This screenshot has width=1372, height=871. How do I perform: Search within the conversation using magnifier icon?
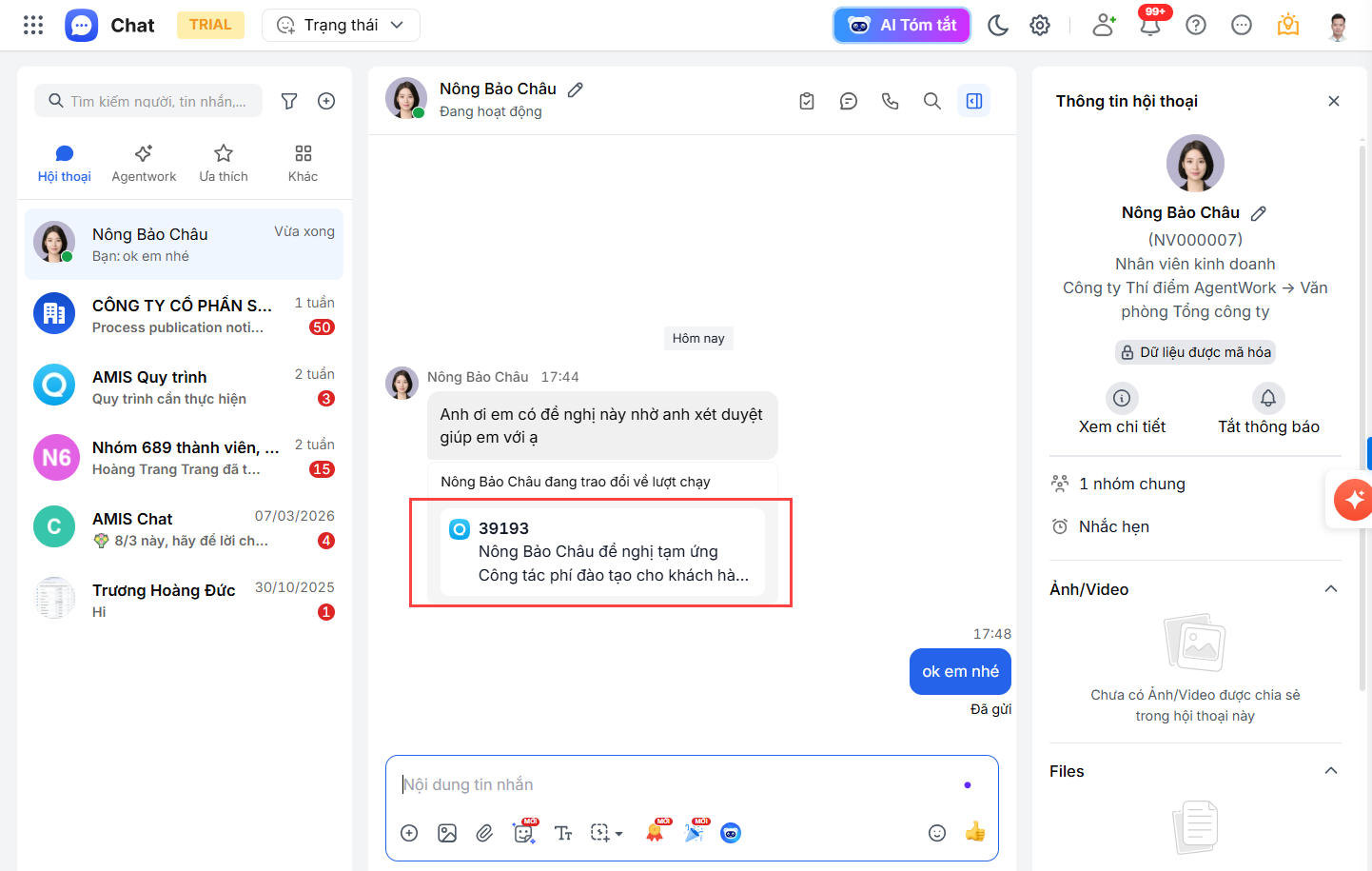[x=932, y=101]
